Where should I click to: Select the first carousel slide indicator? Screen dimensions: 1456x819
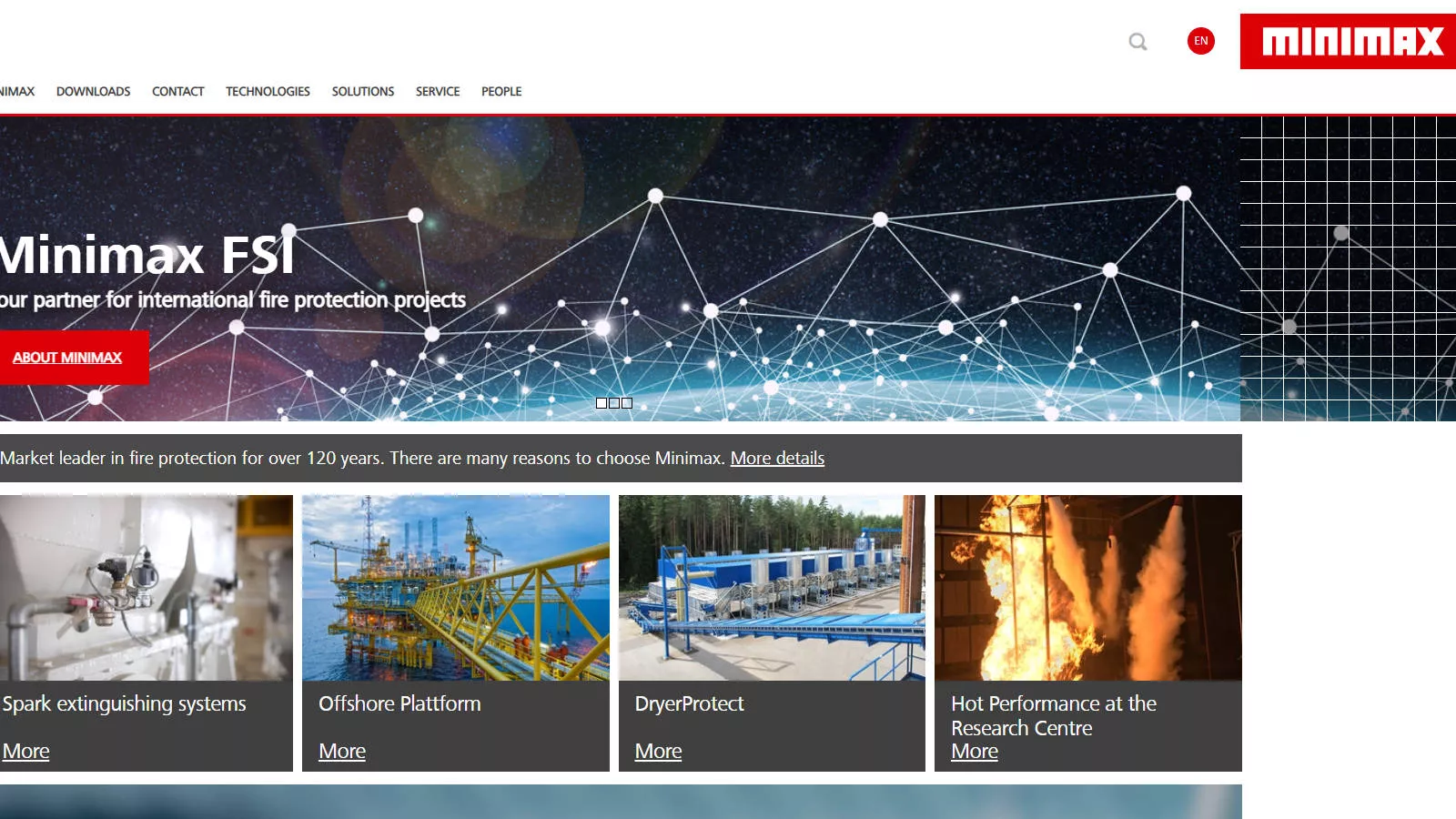602,403
